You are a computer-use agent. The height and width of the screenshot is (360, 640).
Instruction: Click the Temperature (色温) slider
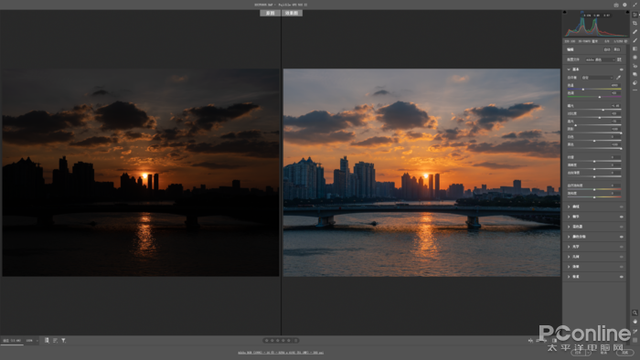tap(594, 89)
